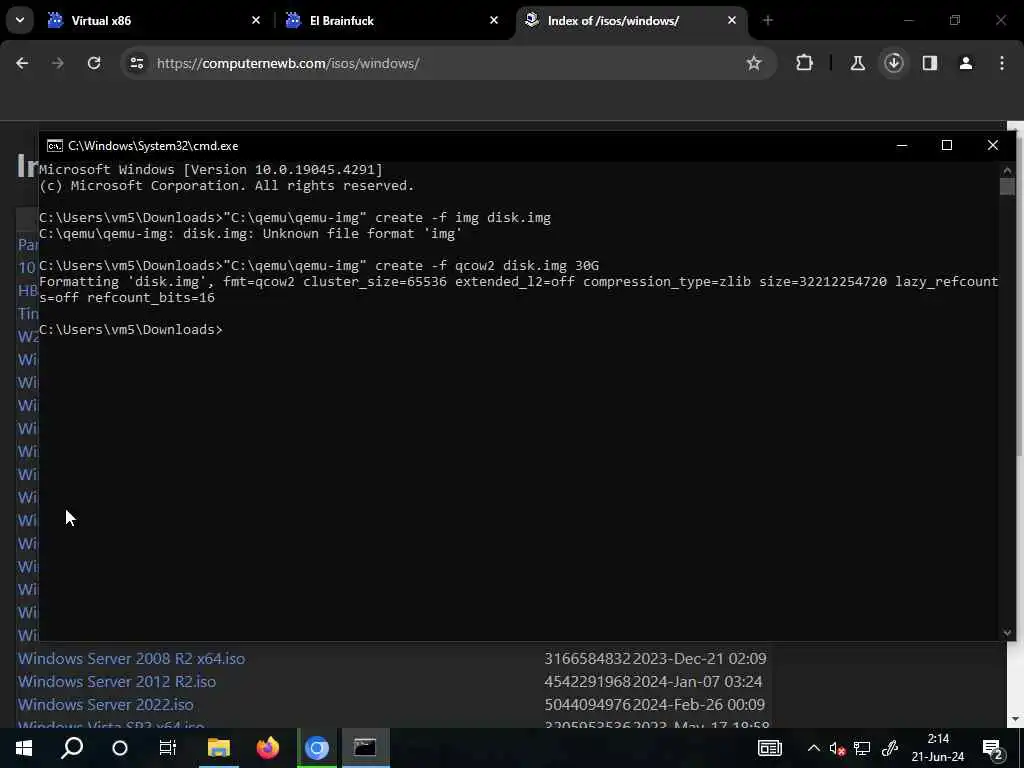Close the cmd.exe window
The width and height of the screenshot is (1024, 768).
[x=993, y=145]
